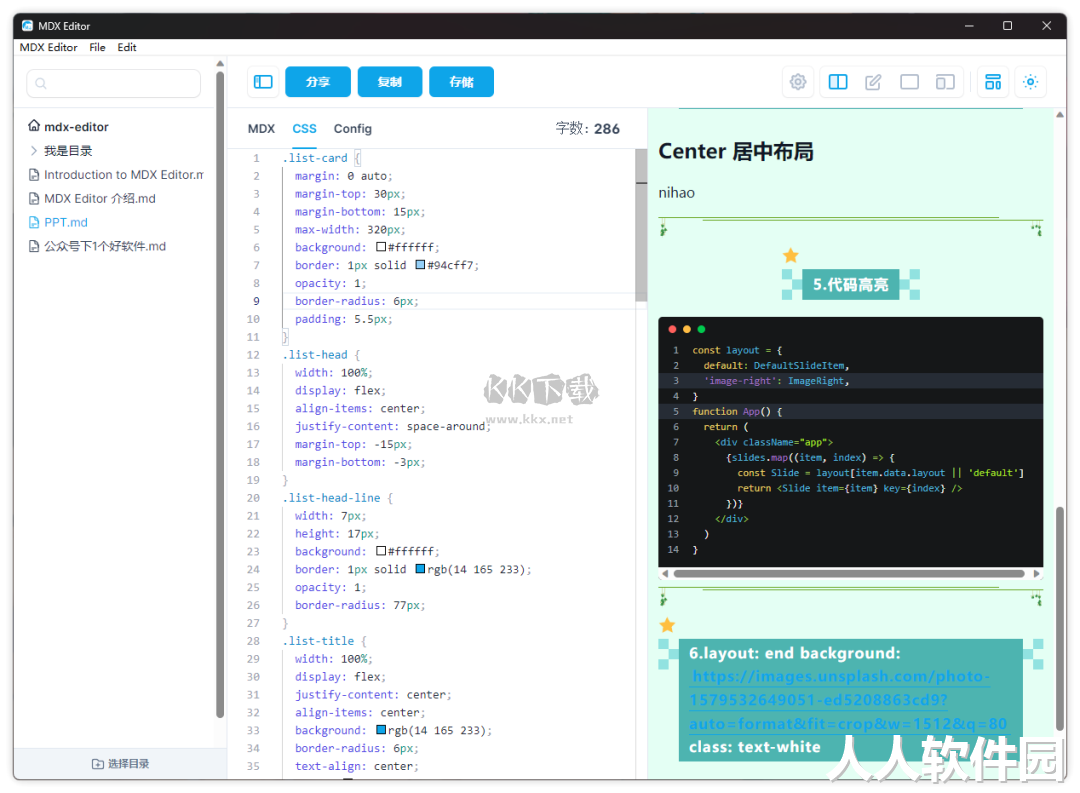Click up arrow of sidebar scrollbar
The image size is (1080, 793).
click(x=220, y=63)
